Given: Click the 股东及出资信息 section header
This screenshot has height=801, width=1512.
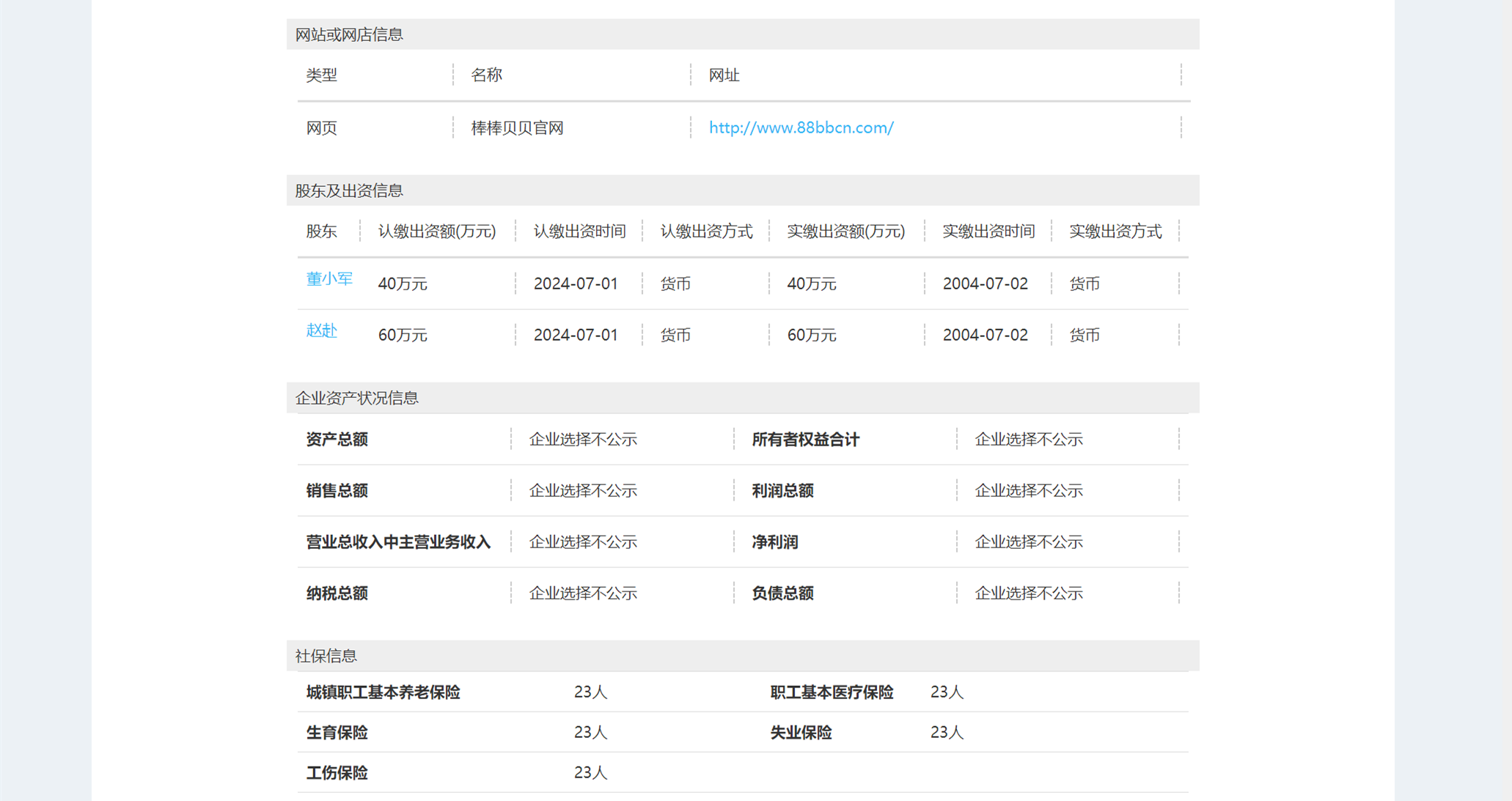Looking at the screenshot, I should (349, 191).
